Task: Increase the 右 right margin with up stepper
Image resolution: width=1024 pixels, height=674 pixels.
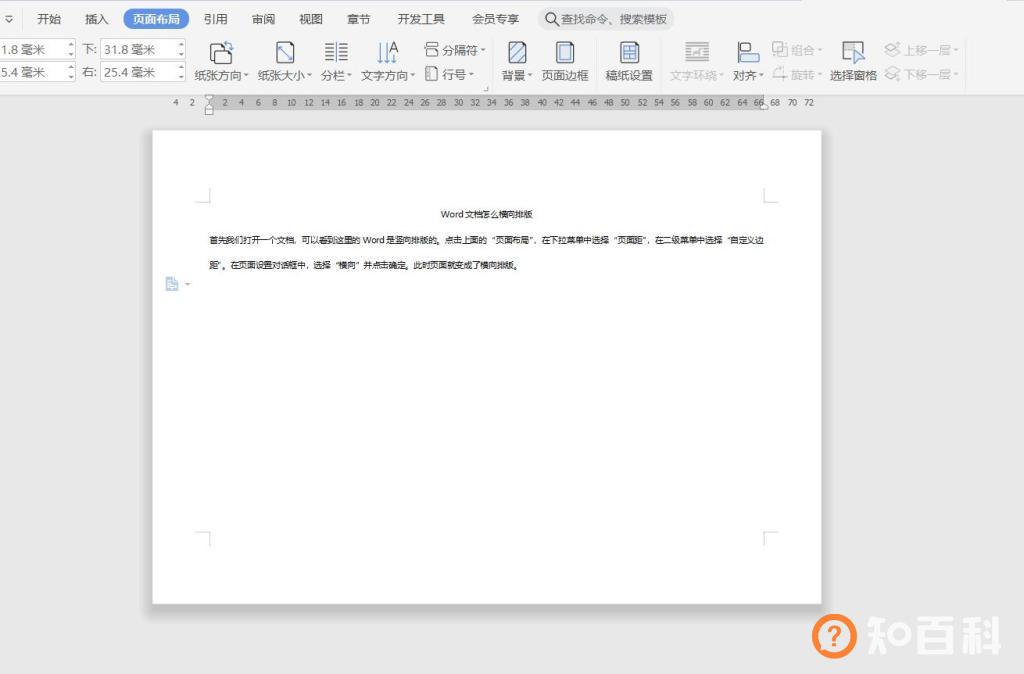Action: (182, 67)
